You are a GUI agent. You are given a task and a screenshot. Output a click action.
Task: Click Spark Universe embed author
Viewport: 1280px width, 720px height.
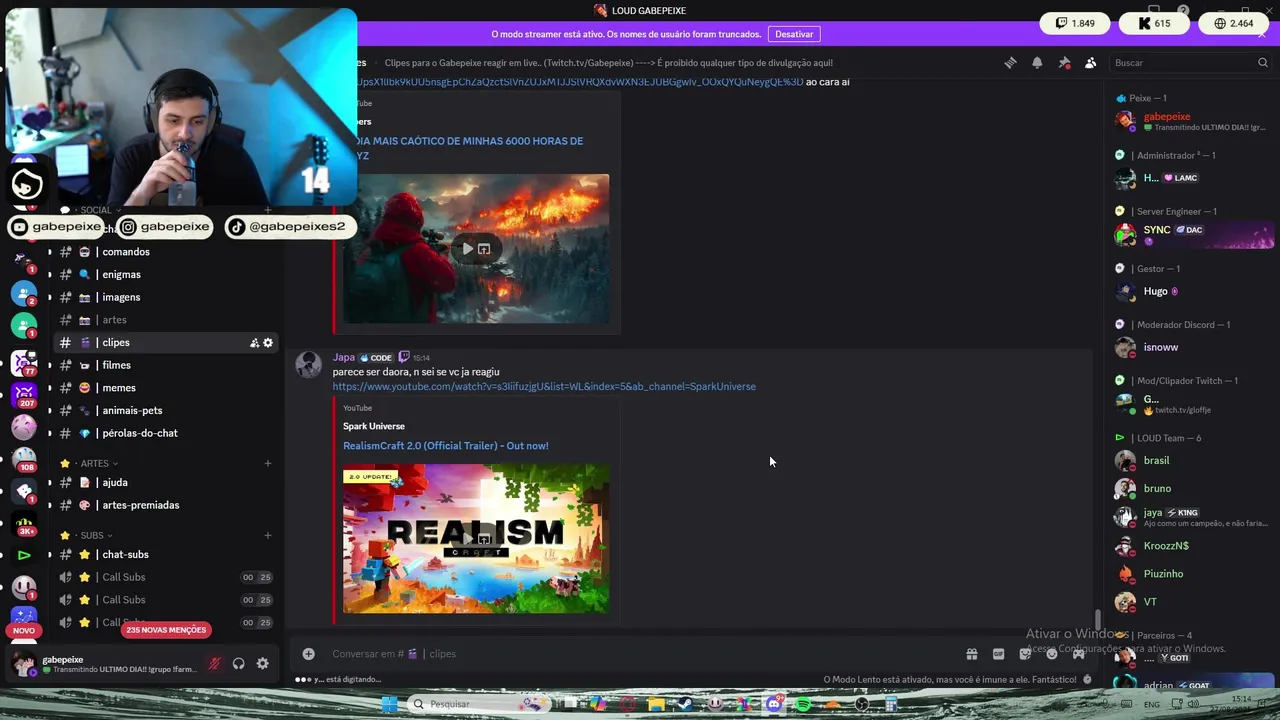(374, 426)
